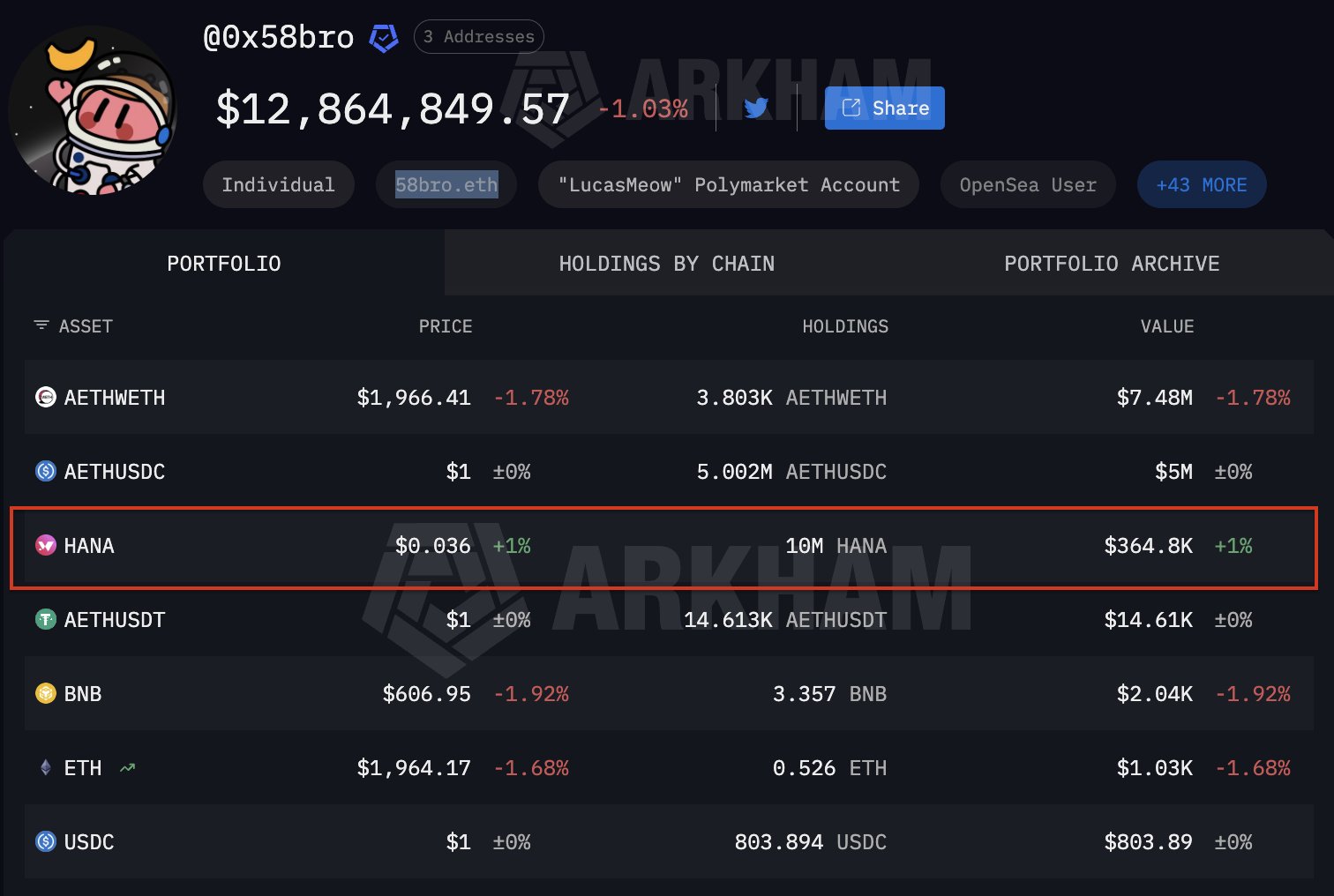Open the ASSET sort filter
This screenshot has width=1334, height=896.
tap(41, 326)
